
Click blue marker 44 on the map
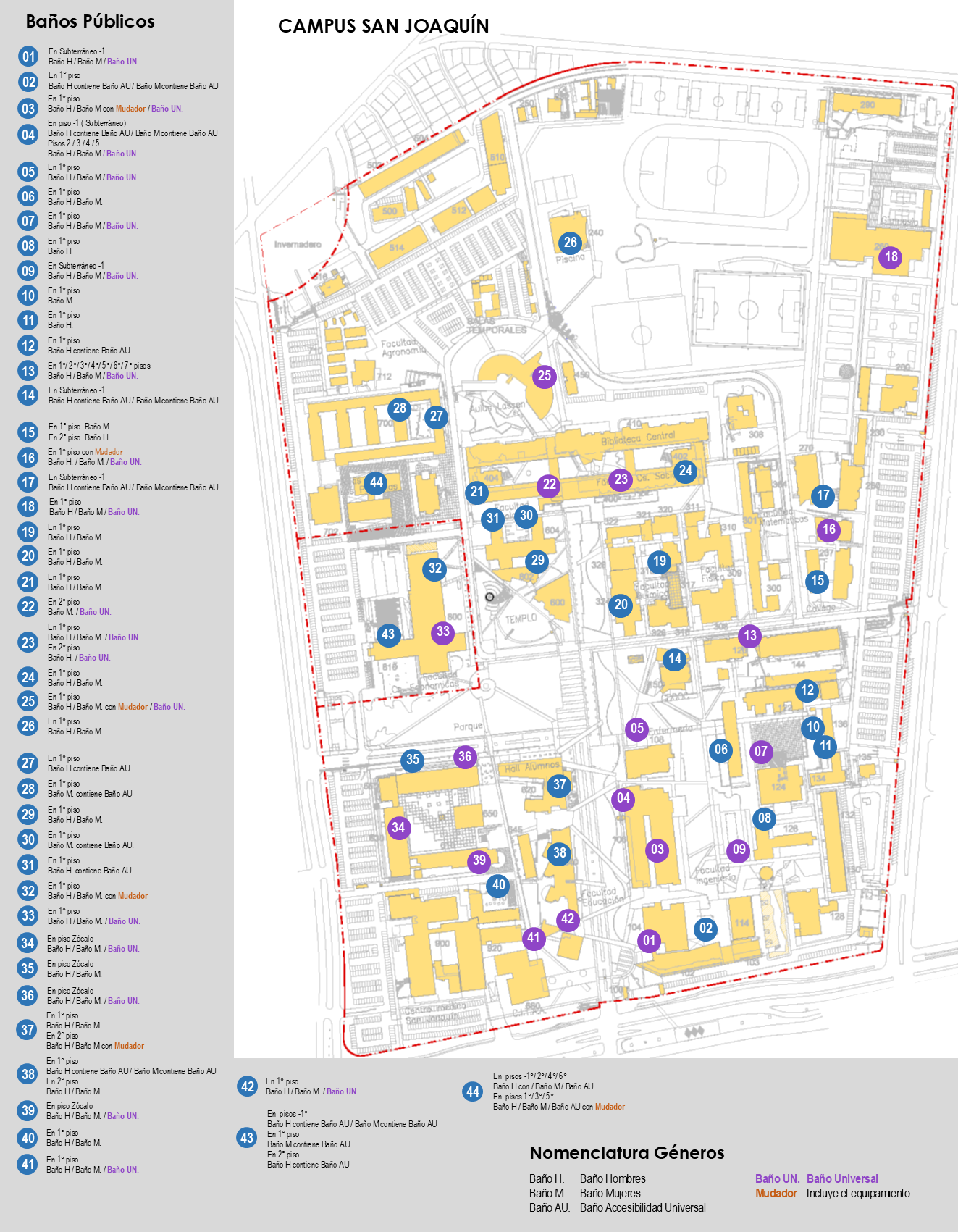[376, 482]
